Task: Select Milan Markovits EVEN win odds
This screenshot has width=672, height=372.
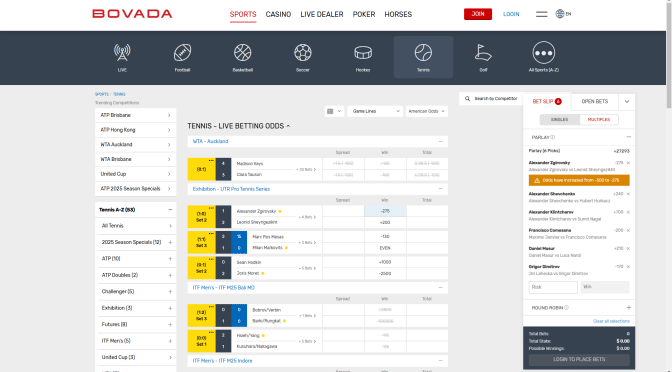Action: pyautogui.click(x=385, y=248)
